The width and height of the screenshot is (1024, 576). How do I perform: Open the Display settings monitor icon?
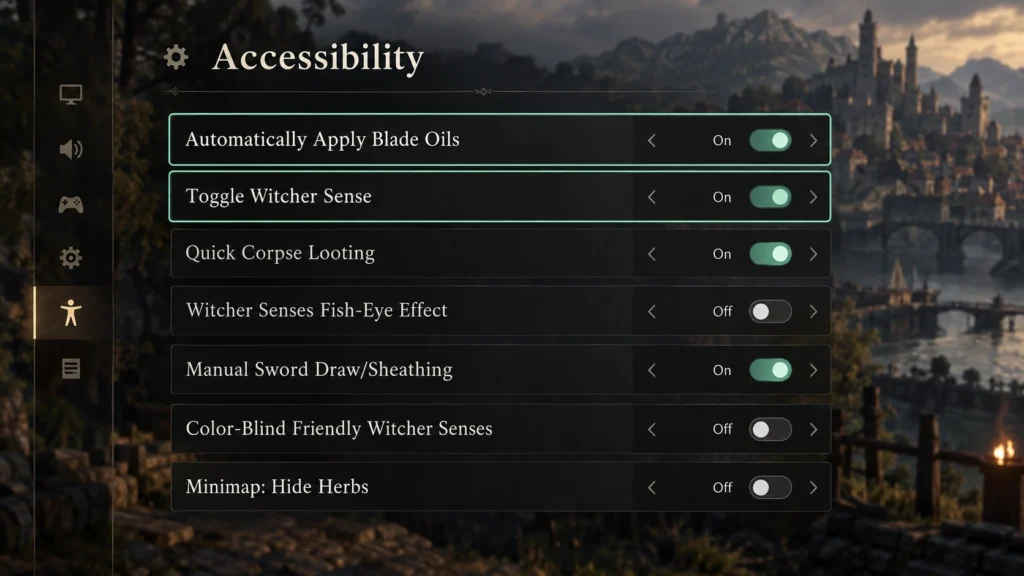[71, 95]
